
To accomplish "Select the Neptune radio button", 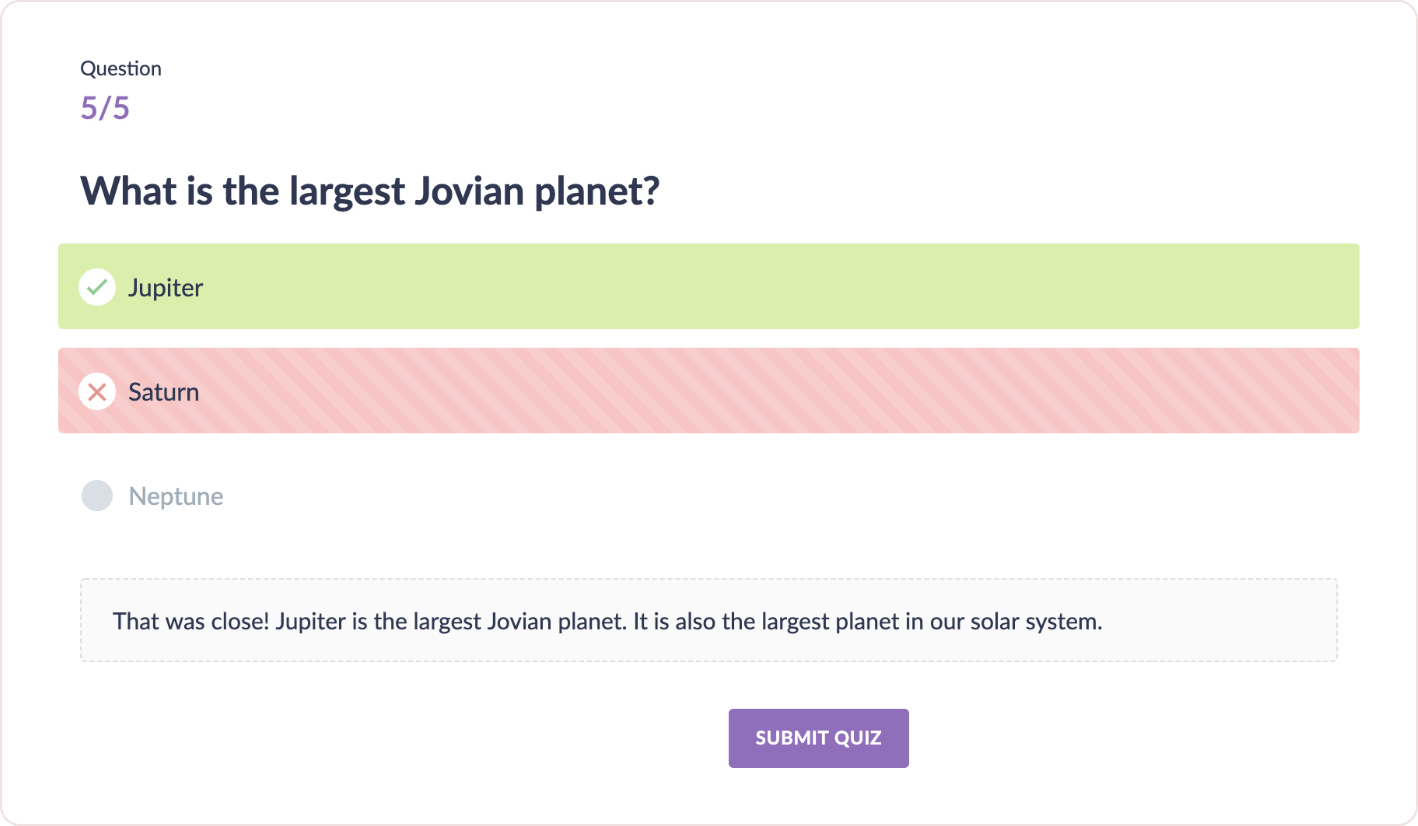I will coord(97,496).
